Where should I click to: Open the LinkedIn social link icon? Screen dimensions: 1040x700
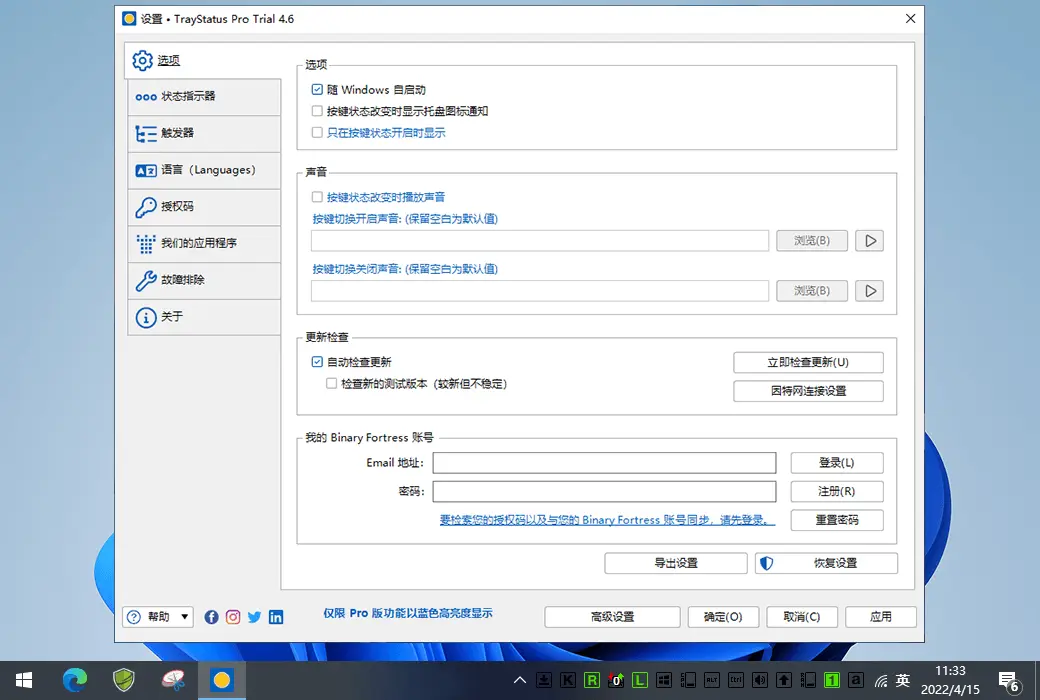click(276, 617)
